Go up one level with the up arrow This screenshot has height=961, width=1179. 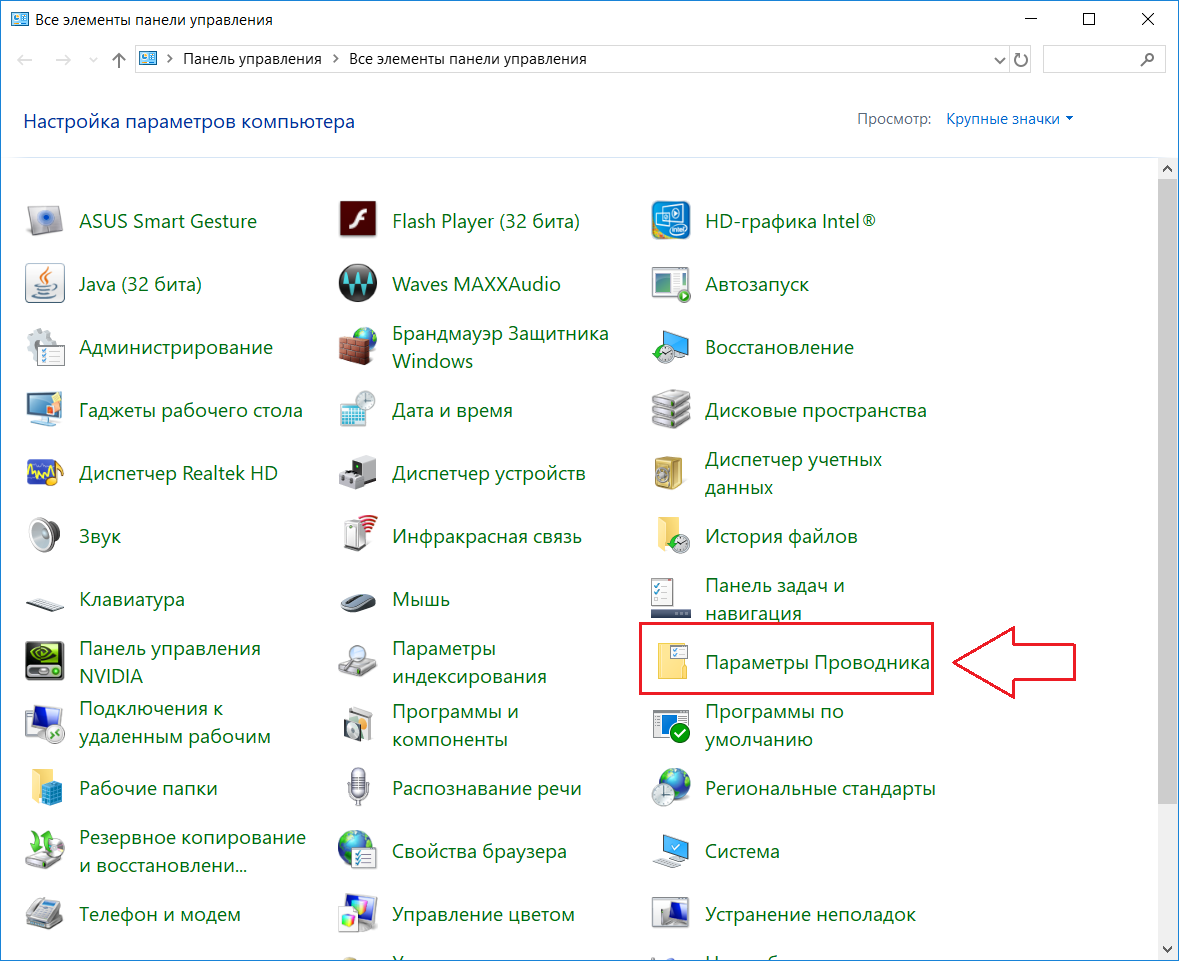pyautogui.click(x=119, y=59)
